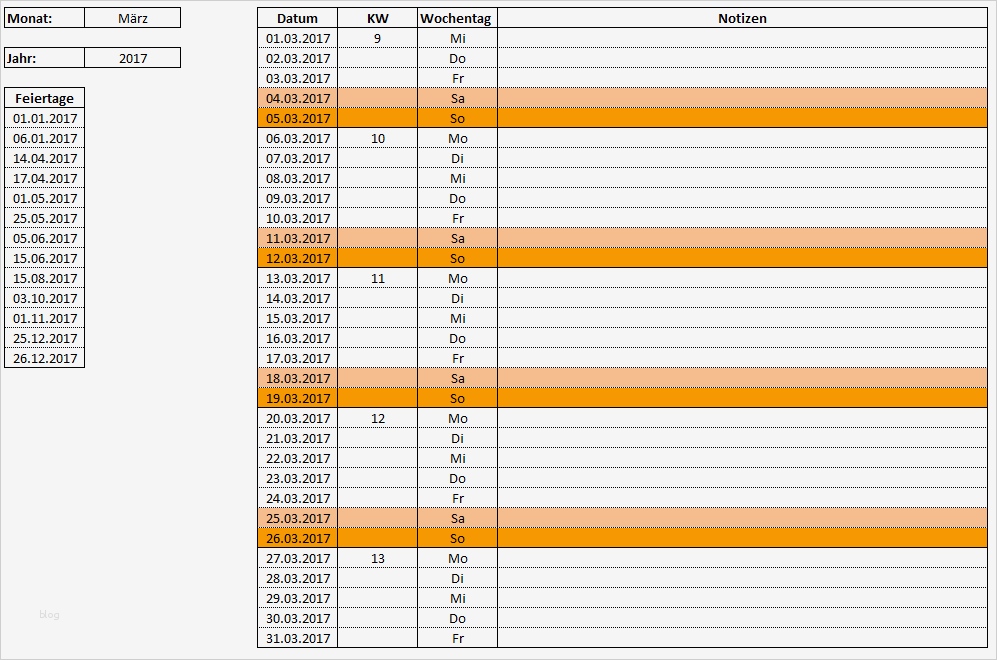Select the last date cell 31.03.2017

[296, 638]
